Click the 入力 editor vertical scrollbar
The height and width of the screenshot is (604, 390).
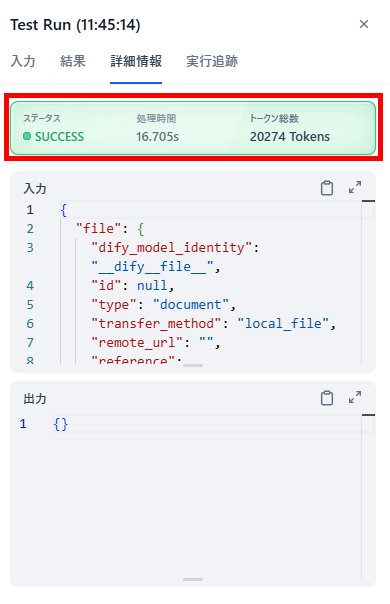pyautogui.click(x=368, y=282)
